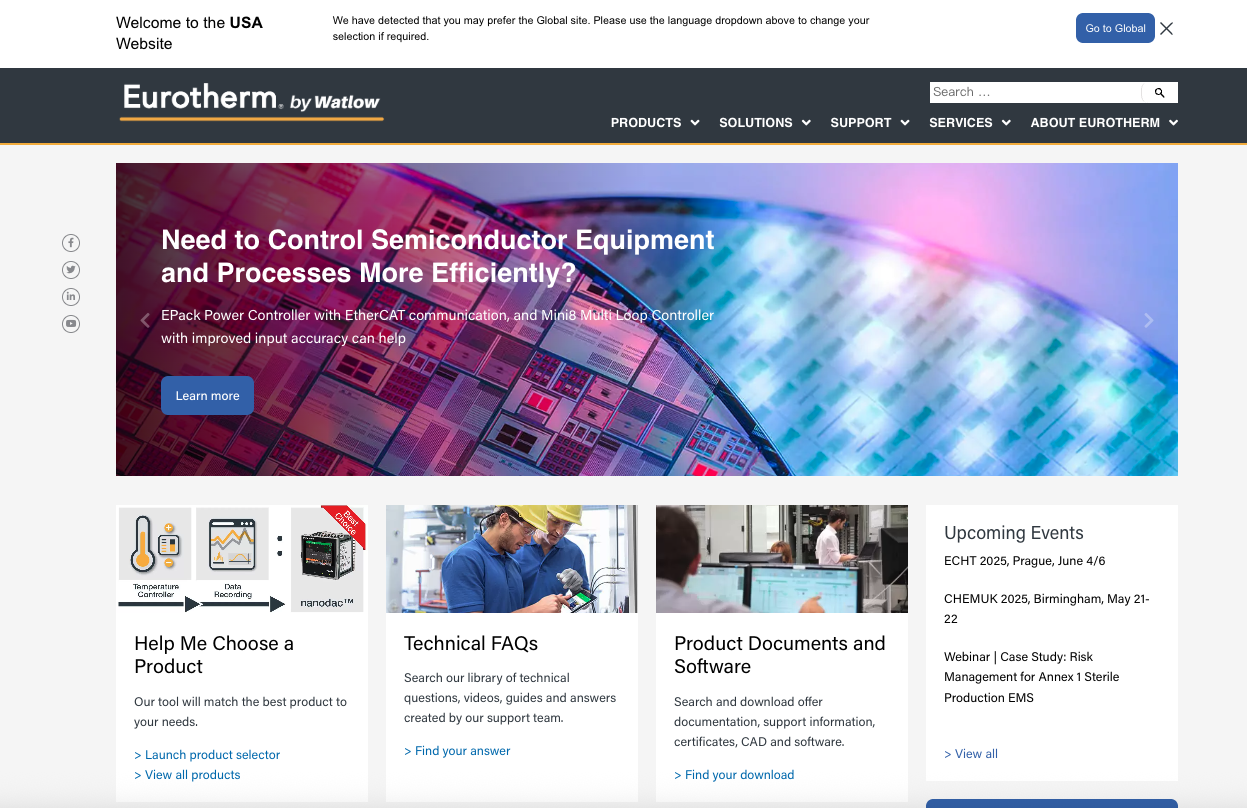Viewport: 1247px width, 808px height.
Task: Expand the Solutions menu
Action: tap(765, 123)
